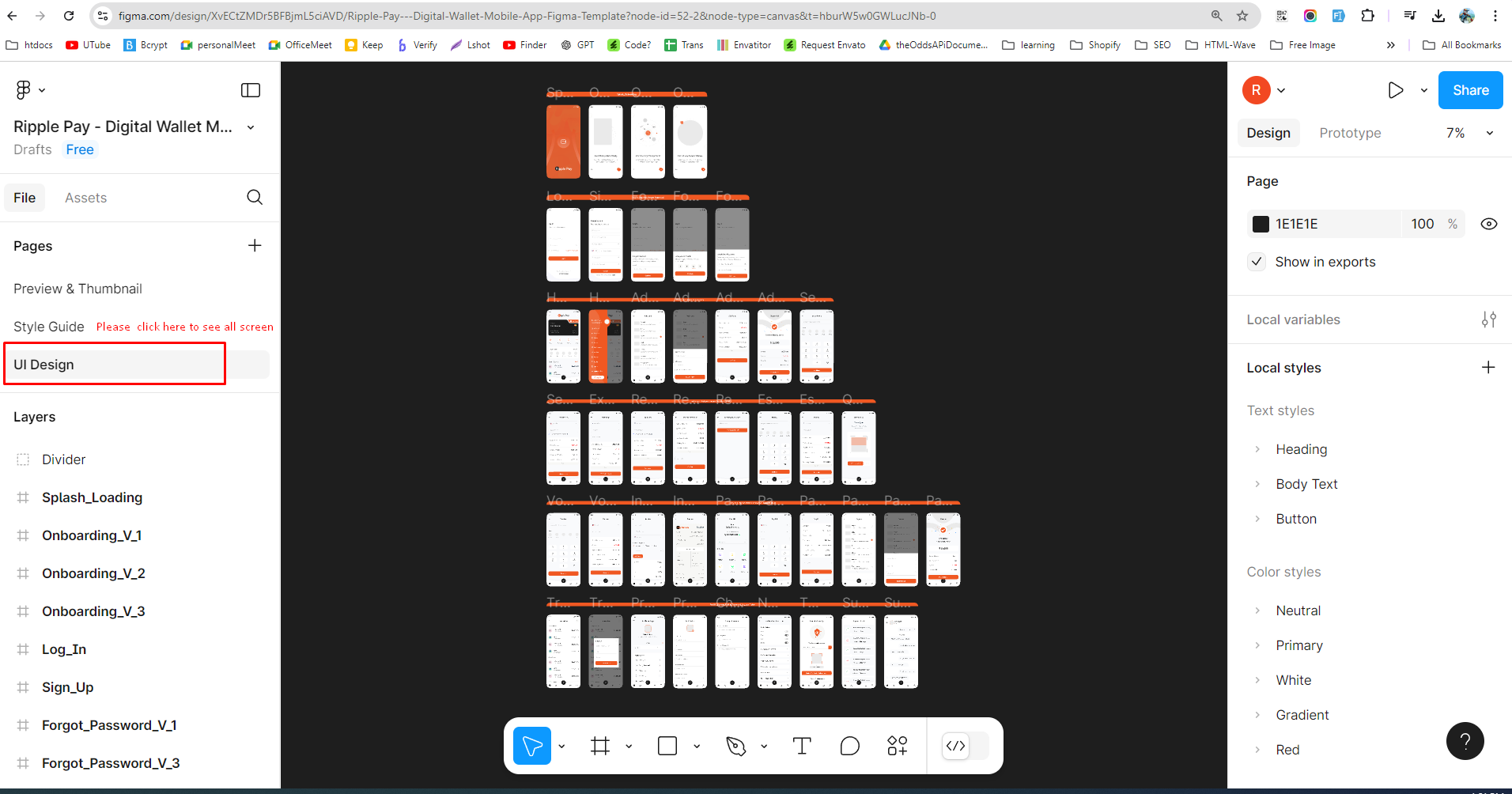Open the htdocs bookmark folder
1512x794 pixels.
(x=29, y=45)
